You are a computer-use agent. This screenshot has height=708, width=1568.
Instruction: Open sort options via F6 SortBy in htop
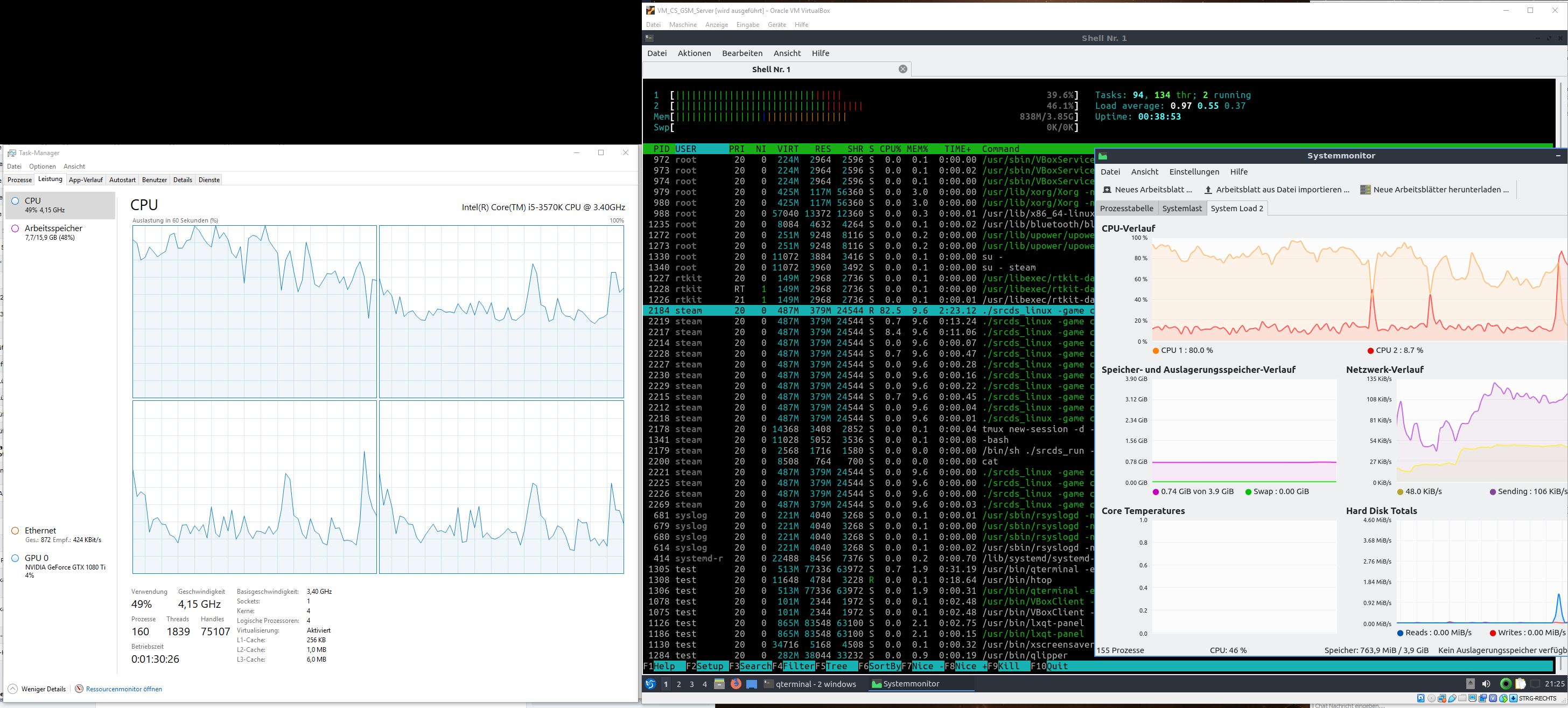881,666
